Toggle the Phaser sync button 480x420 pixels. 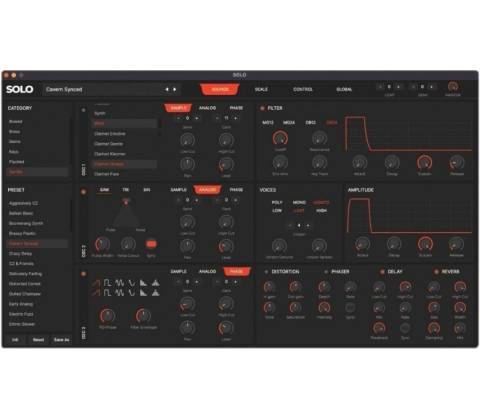coord(350,307)
